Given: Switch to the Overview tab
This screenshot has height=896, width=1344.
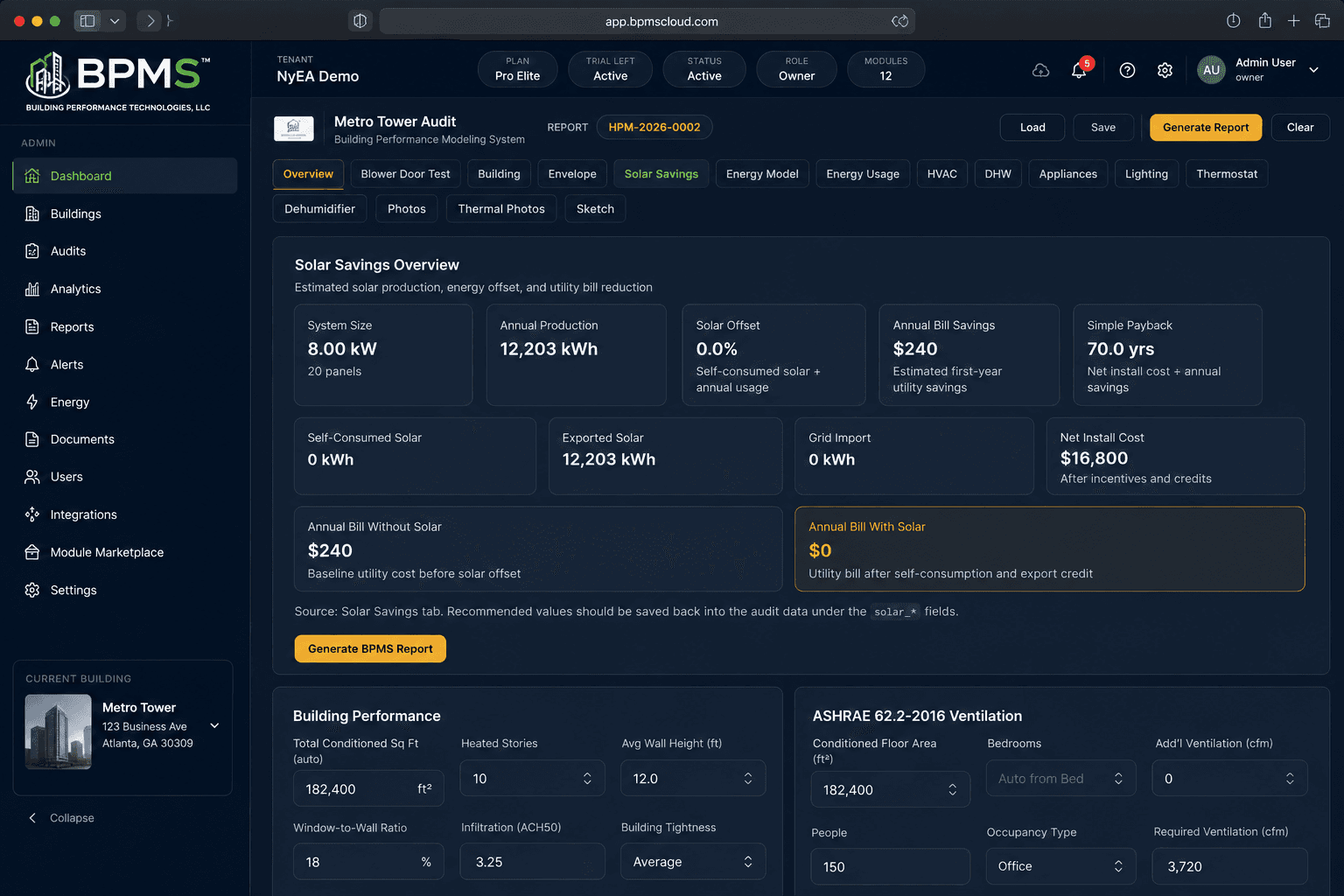Looking at the screenshot, I should pyautogui.click(x=308, y=174).
